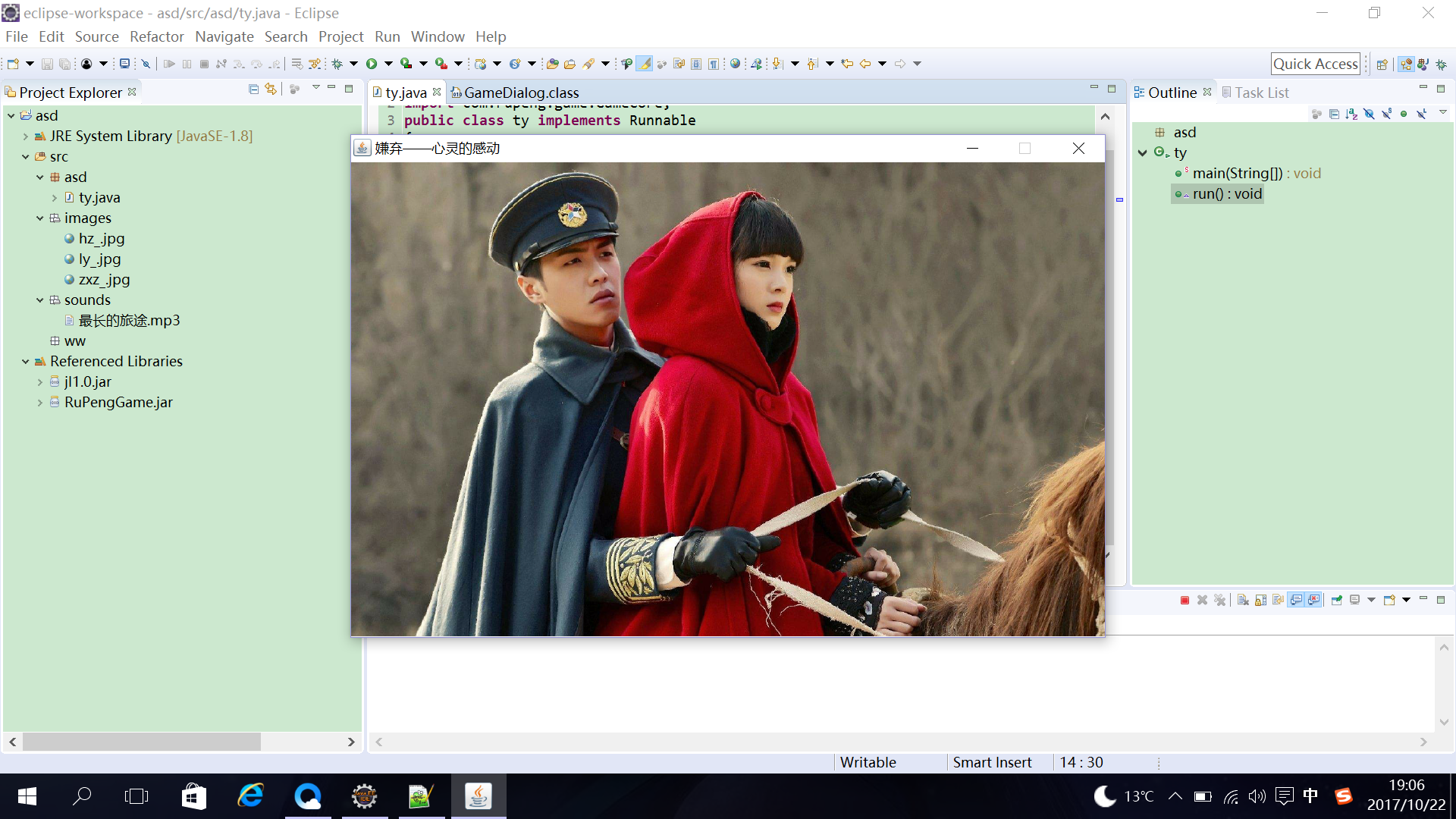Click the Windows Start button

27,796
